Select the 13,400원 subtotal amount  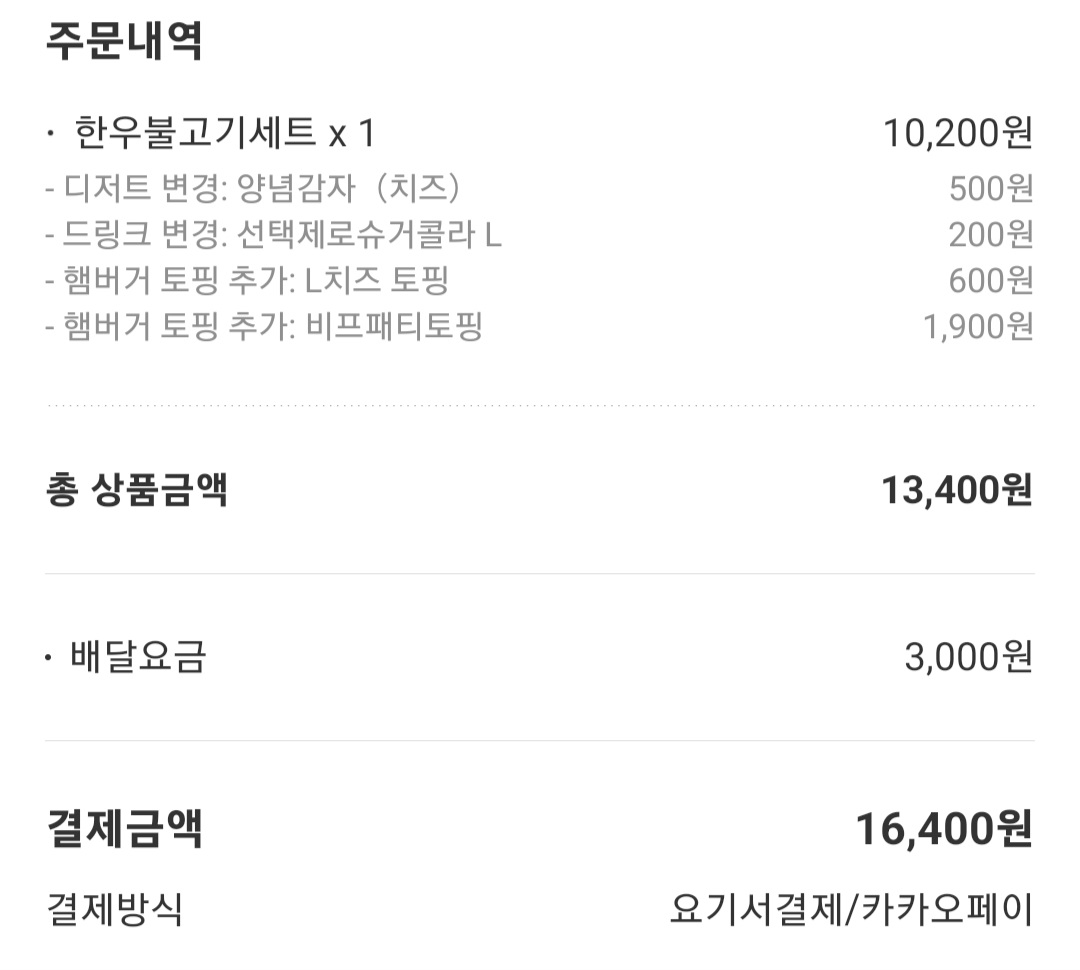(x=957, y=491)
